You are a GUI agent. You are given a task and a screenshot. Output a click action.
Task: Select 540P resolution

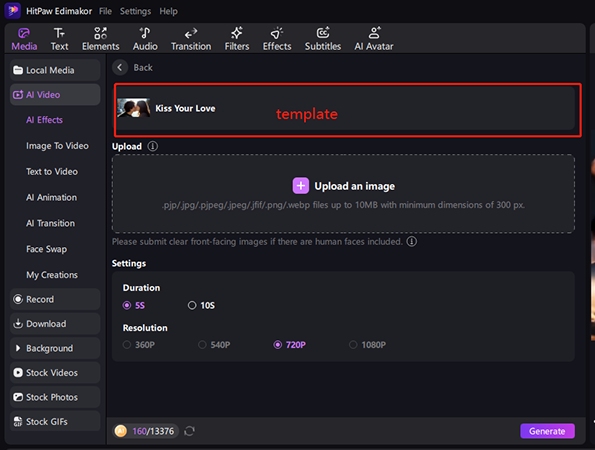pyautogui.click(x=214, y=345)
